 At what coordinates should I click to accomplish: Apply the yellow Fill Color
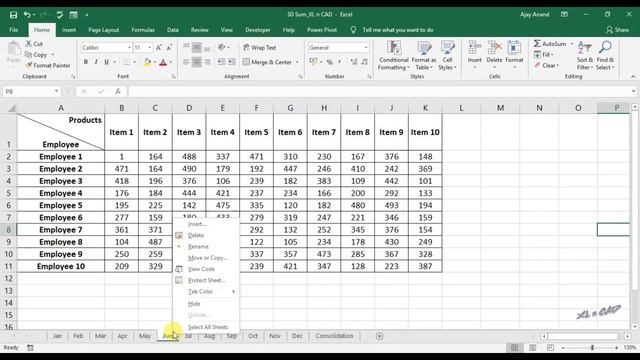pyautogui.click(x=147, y=62)
